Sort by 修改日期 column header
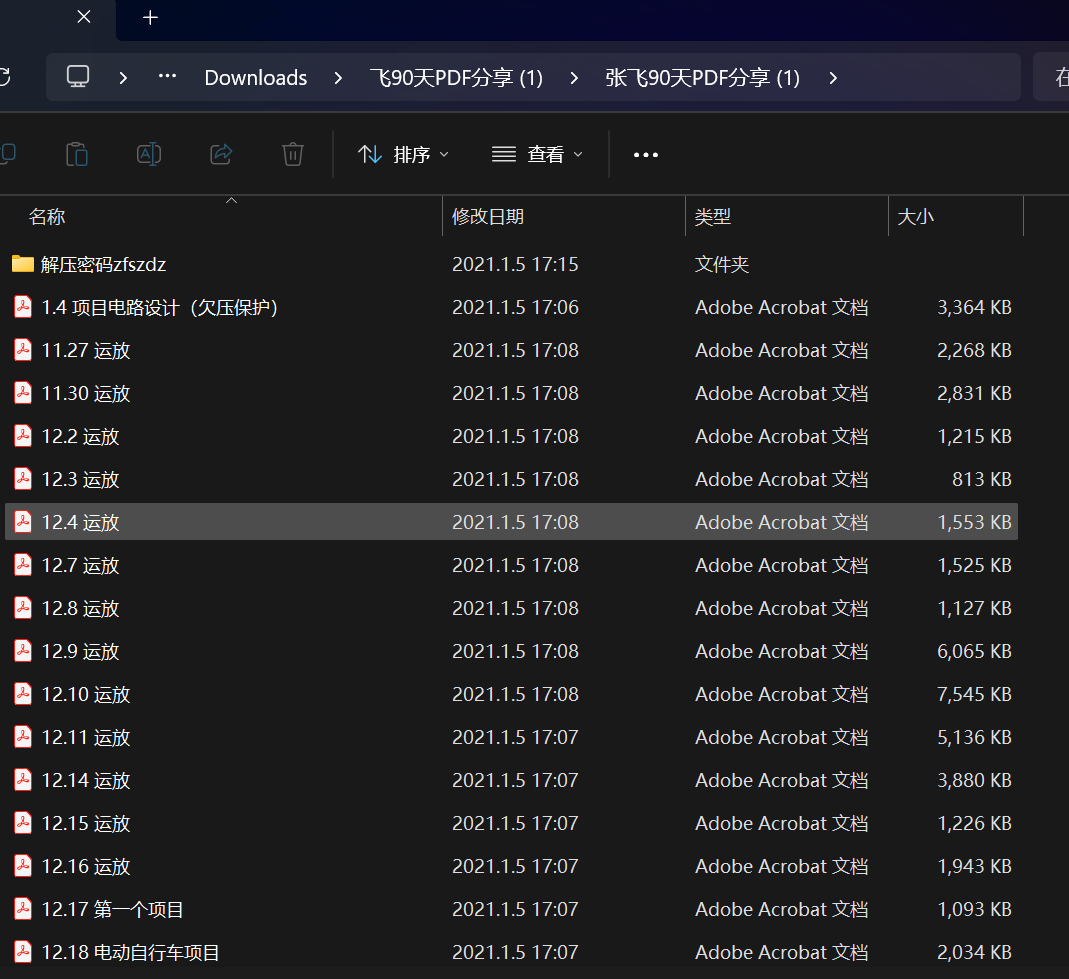Viewport: 1069px width, 979px height. 488,217
